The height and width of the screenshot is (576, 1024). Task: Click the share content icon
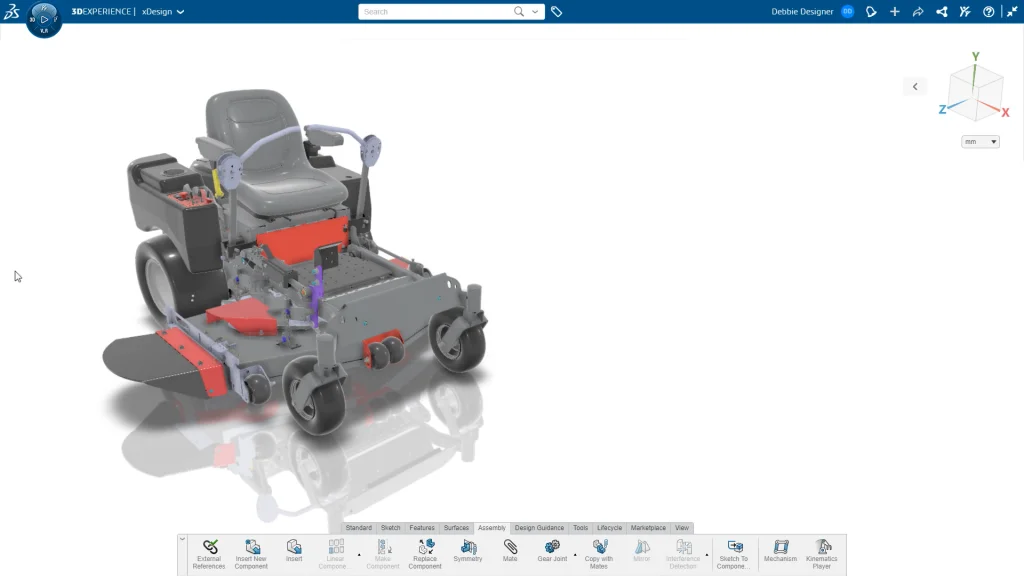pos(940,11)
